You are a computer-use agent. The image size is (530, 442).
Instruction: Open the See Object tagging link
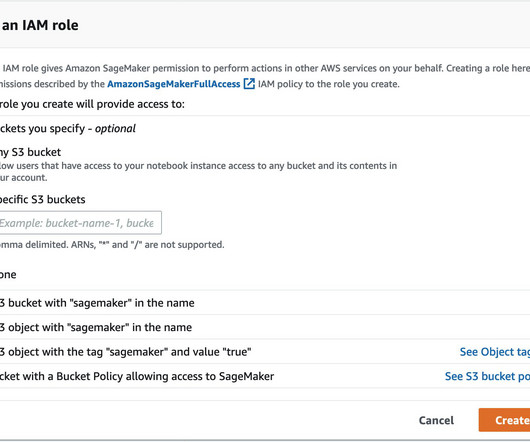pyautogui.click(x=495, y=352)
